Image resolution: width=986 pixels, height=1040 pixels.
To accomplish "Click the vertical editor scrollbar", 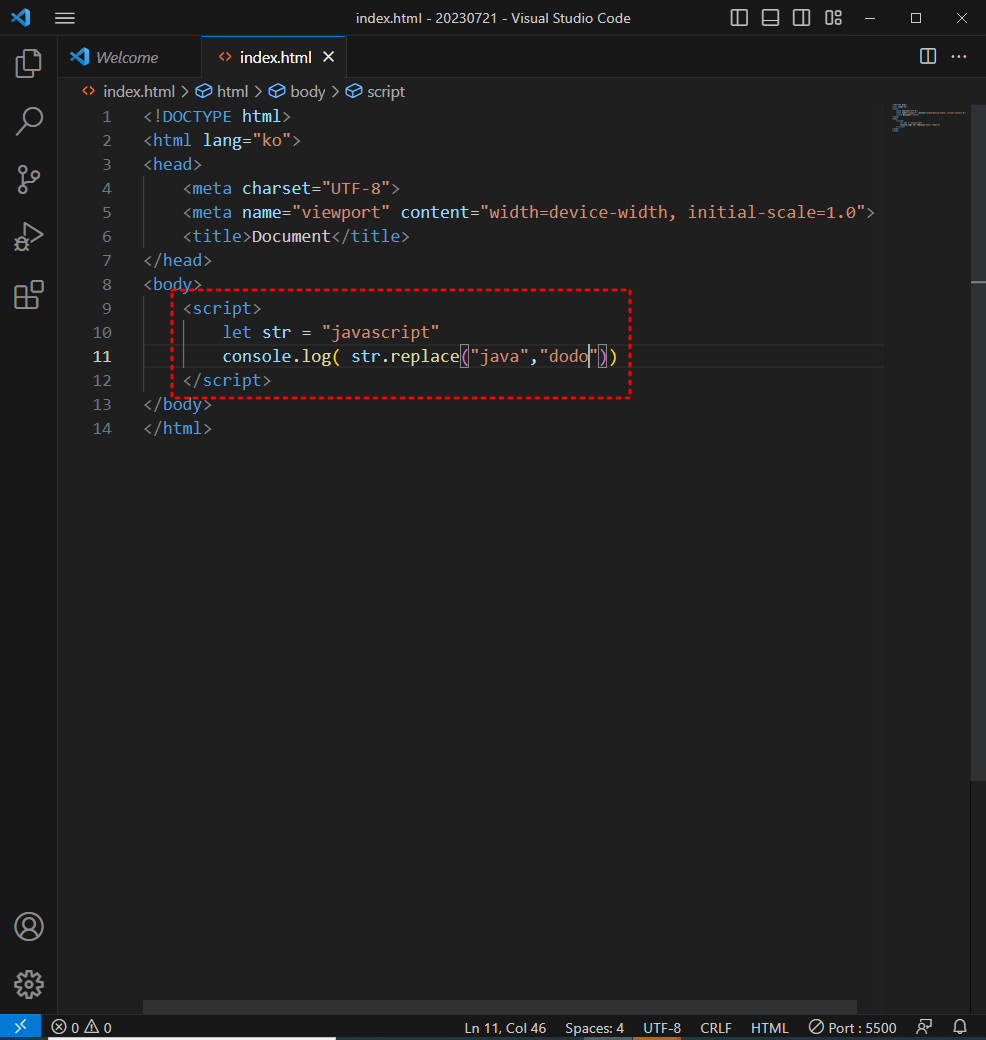I will (x=978, y=442).
